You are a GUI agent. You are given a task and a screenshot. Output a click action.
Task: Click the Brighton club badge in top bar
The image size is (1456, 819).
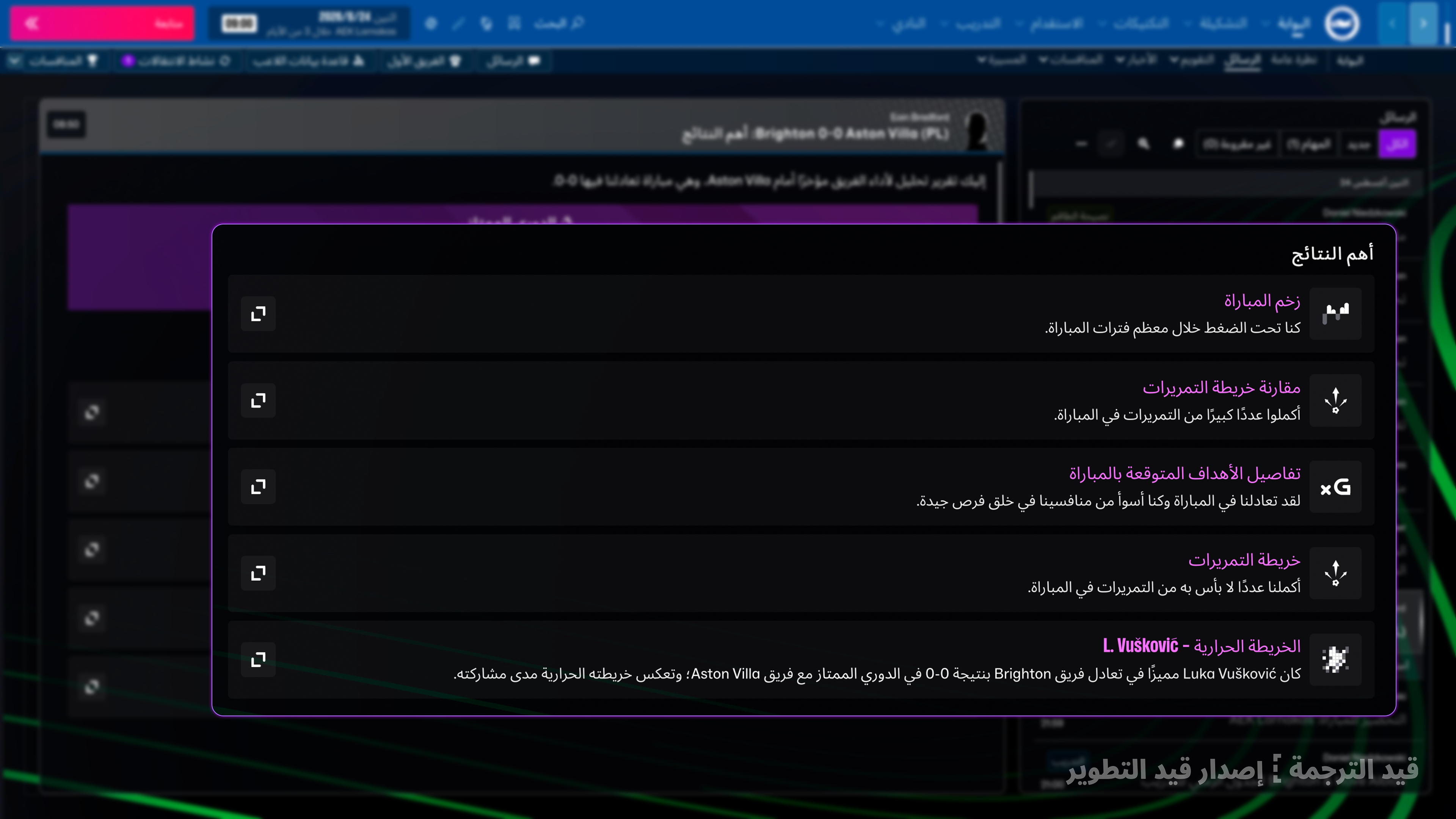(x=1342, y=23)
